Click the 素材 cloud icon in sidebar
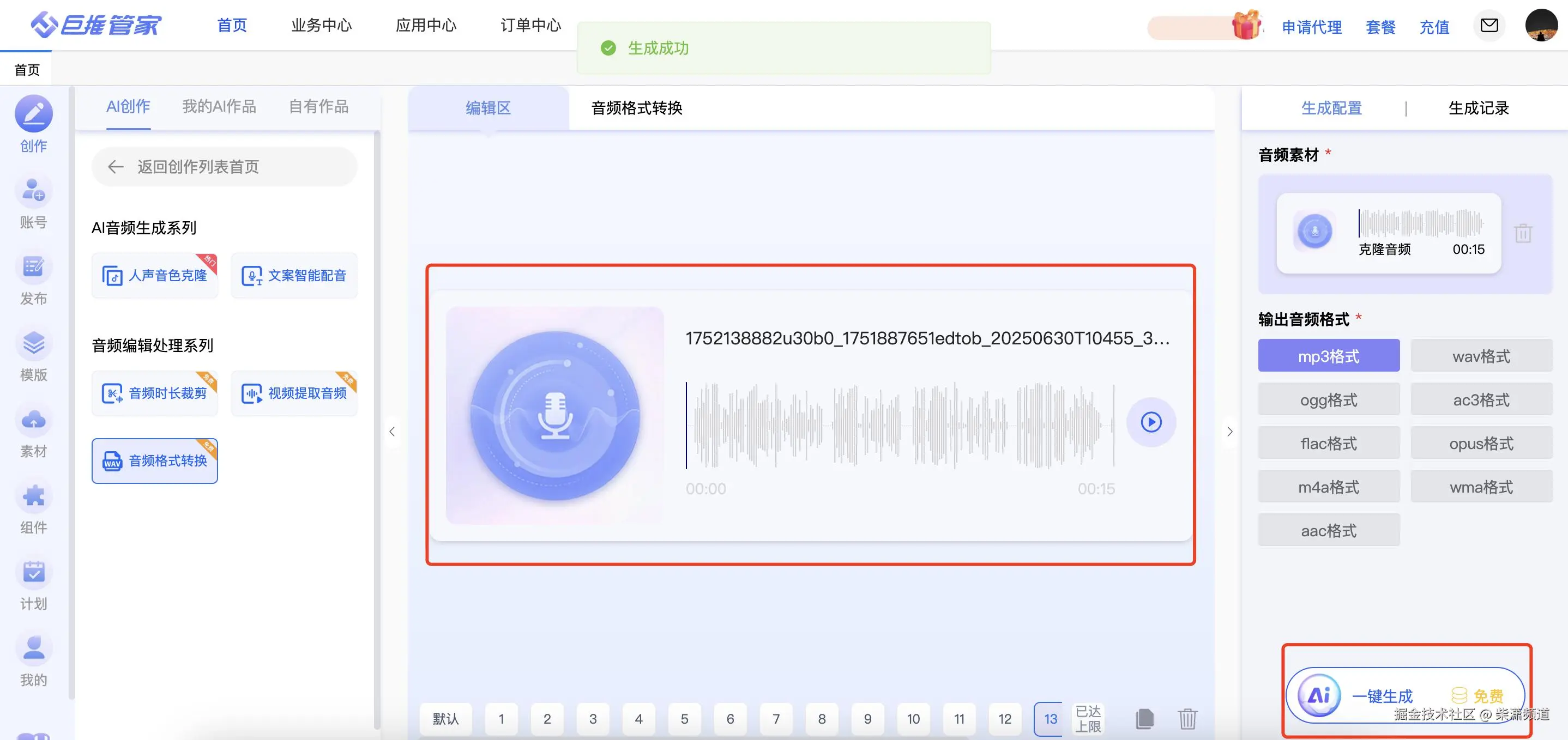This screenshot has width=1568, height=740. [33, 420]
